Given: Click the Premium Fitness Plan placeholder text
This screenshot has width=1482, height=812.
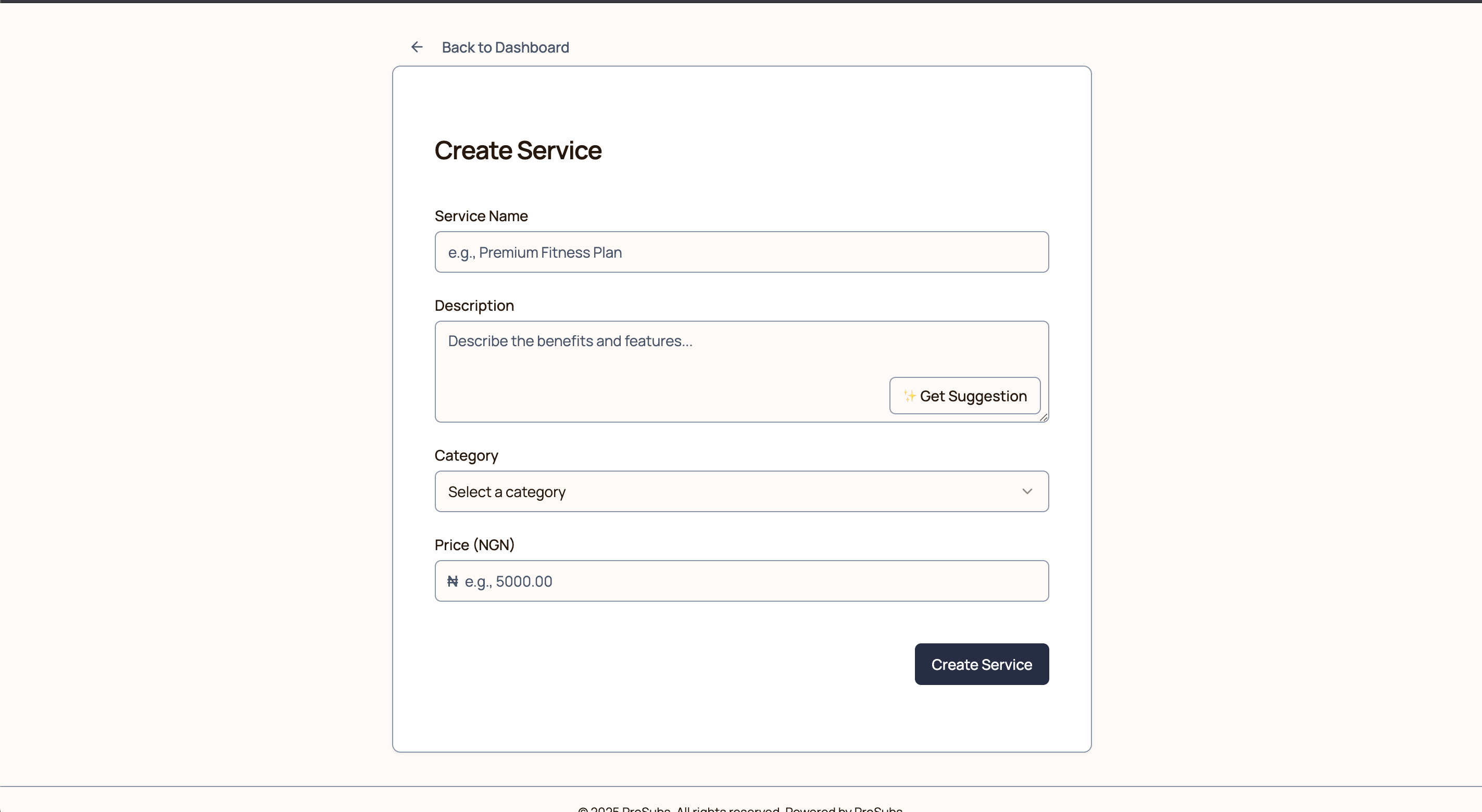Looking at the screenshot, I should pyautogui.click(x=535, y=252).
